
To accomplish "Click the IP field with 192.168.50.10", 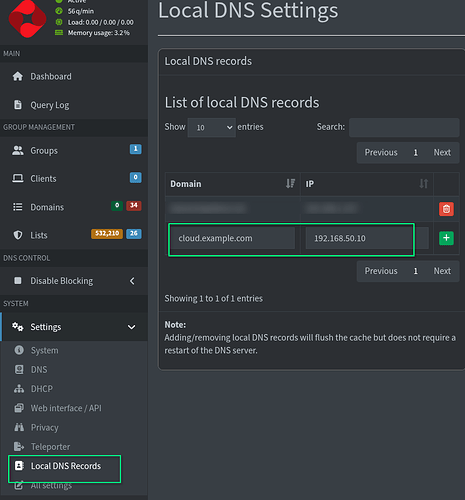I will pyautogui.click(x=367, y=238).
